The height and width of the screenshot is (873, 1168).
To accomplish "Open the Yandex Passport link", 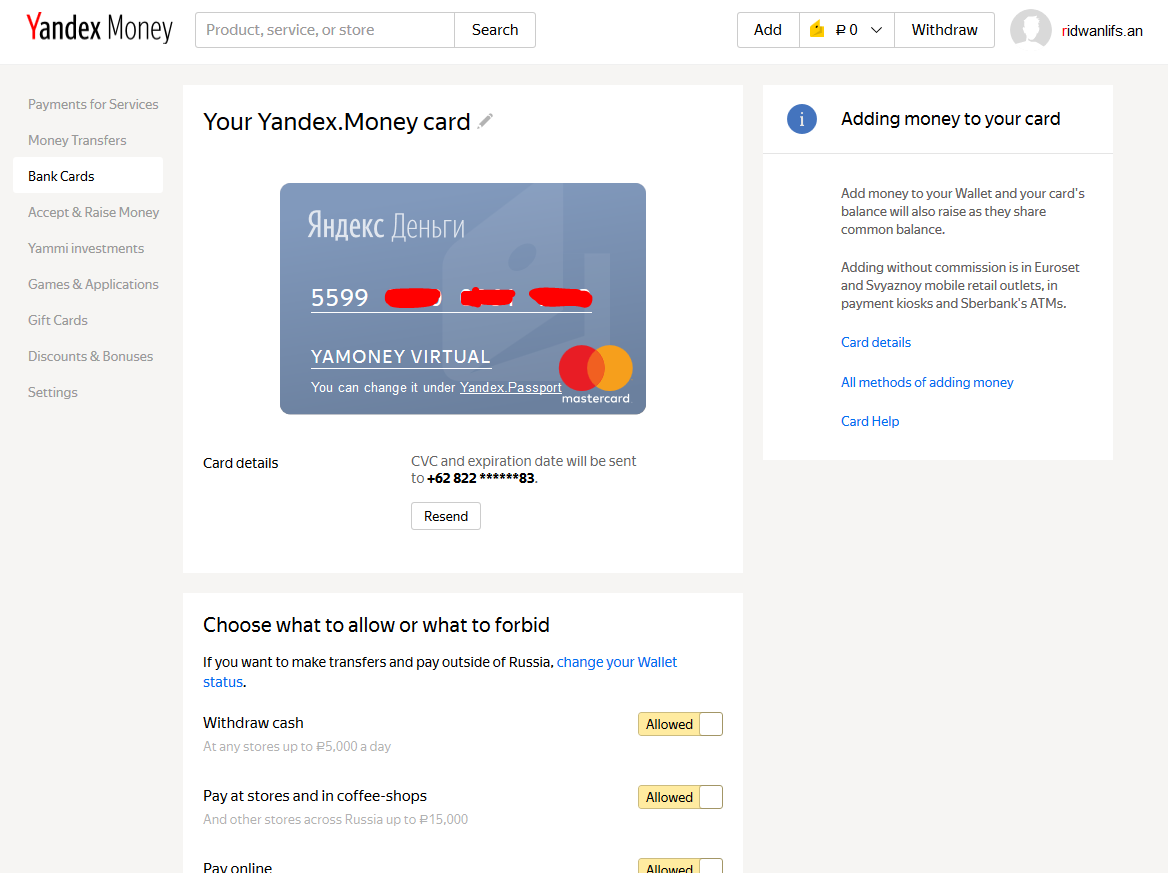I will (510, 387).
